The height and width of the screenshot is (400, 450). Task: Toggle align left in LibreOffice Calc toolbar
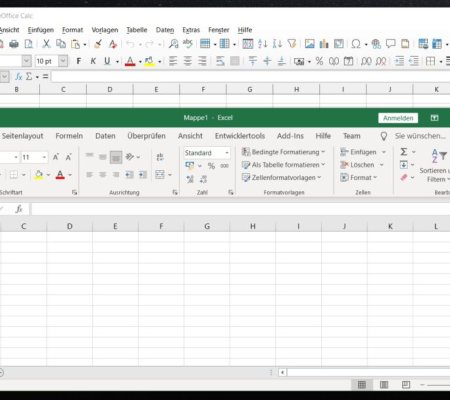click(173, 61)
